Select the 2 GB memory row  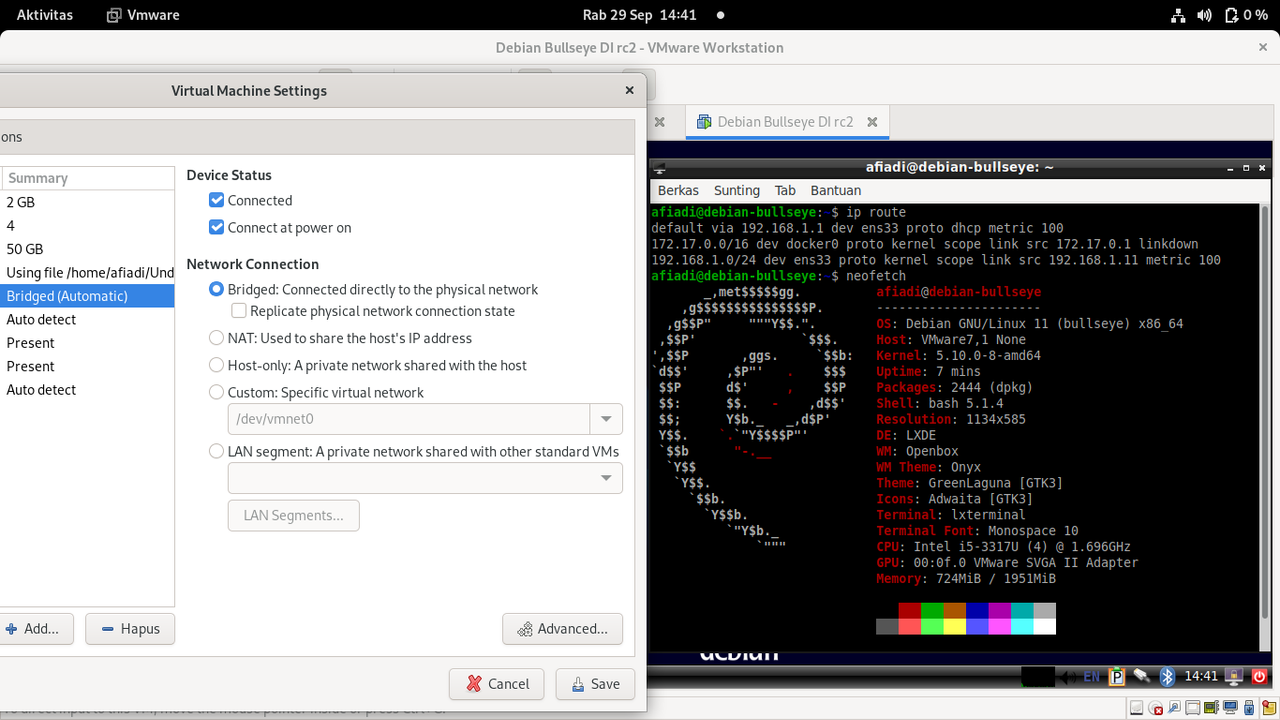coord(87,202)
